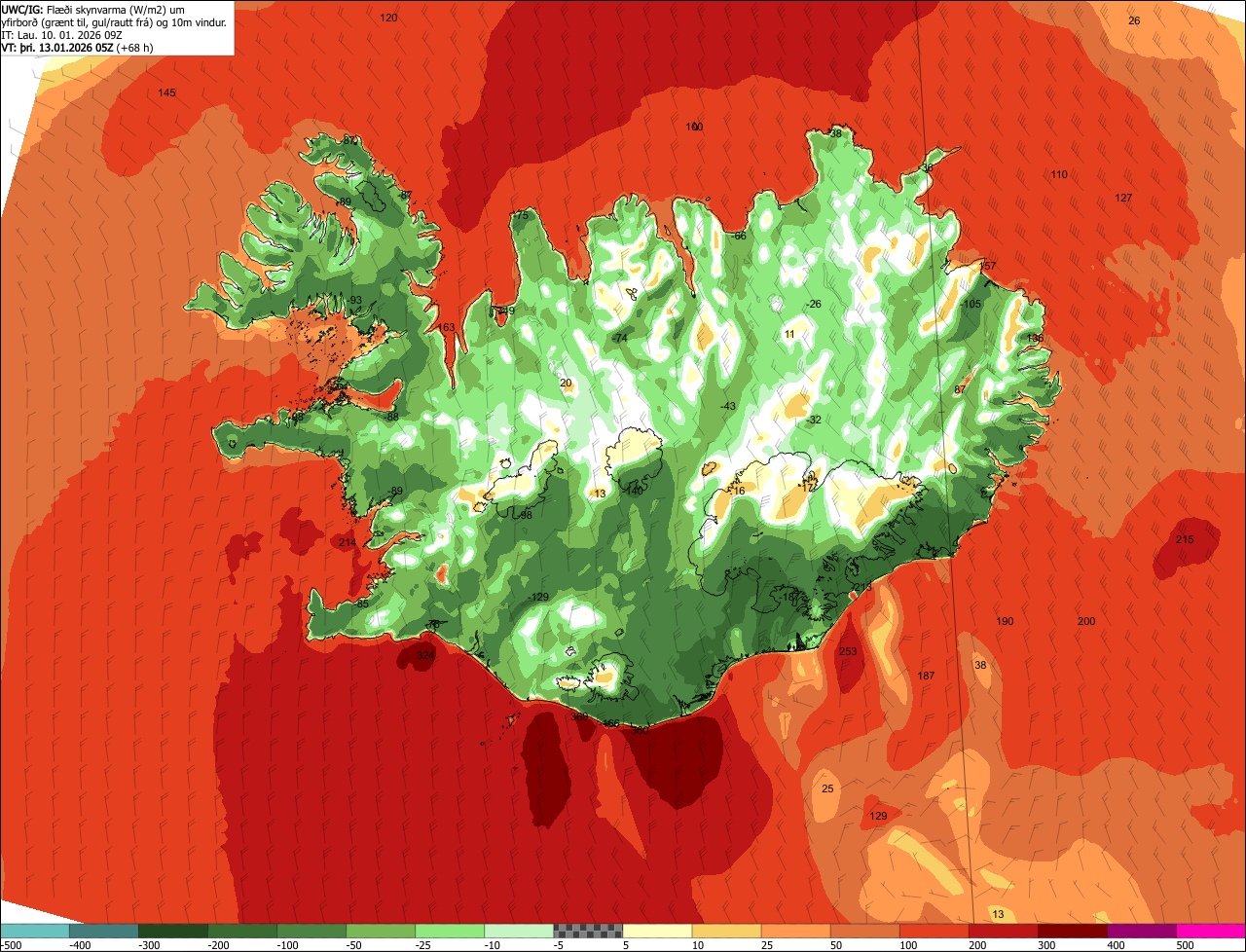Click legend label -300
Viewport: 1246px width, 952px height.
pos(151,944)
